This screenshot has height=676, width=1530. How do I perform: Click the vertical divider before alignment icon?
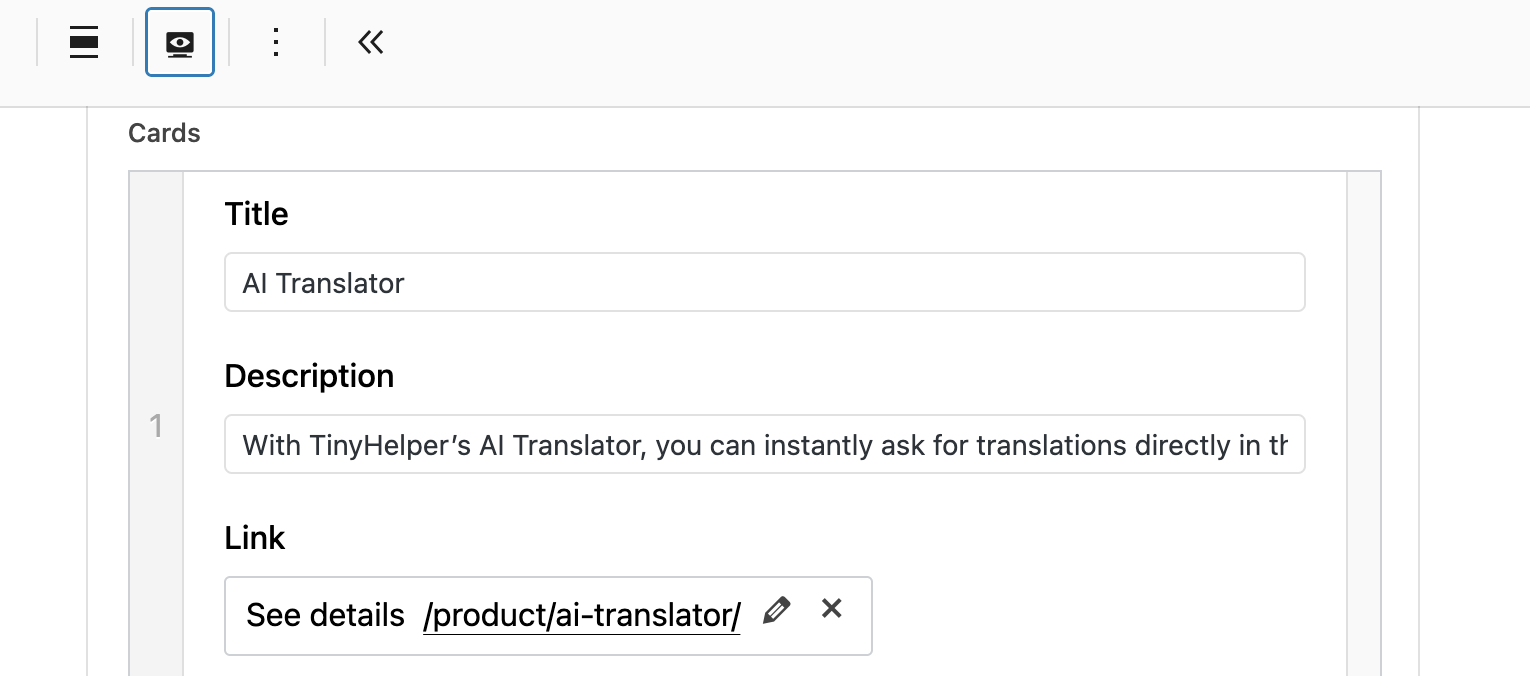(37, 43)
